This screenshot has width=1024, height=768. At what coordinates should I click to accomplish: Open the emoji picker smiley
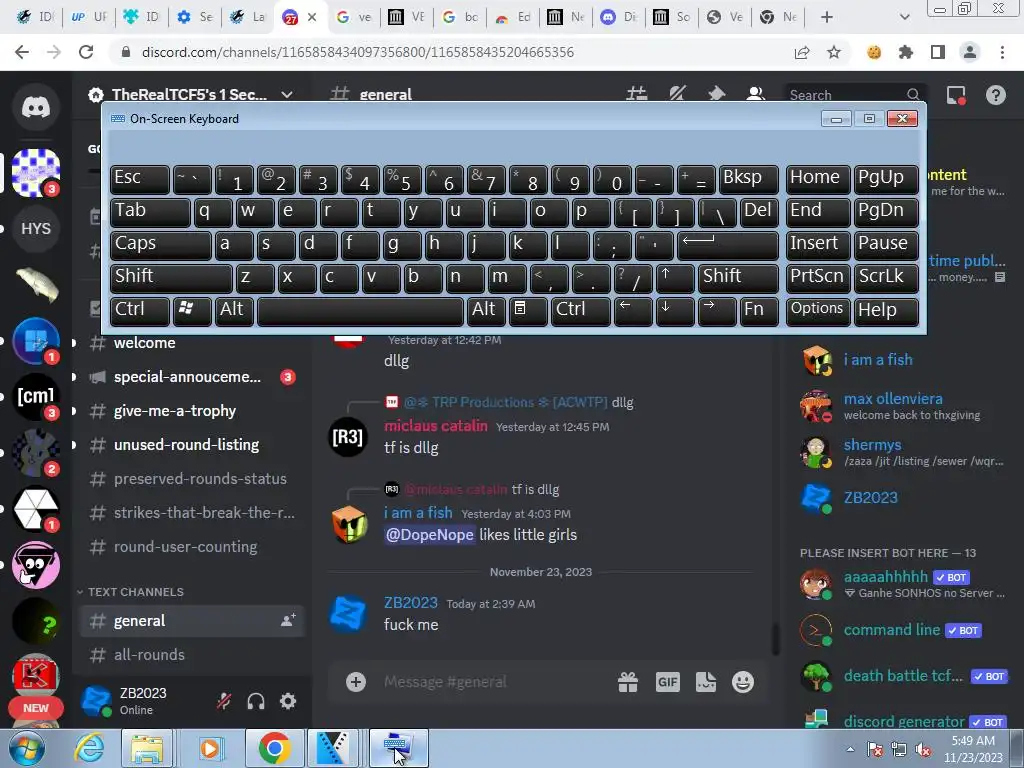pos(743,682)
